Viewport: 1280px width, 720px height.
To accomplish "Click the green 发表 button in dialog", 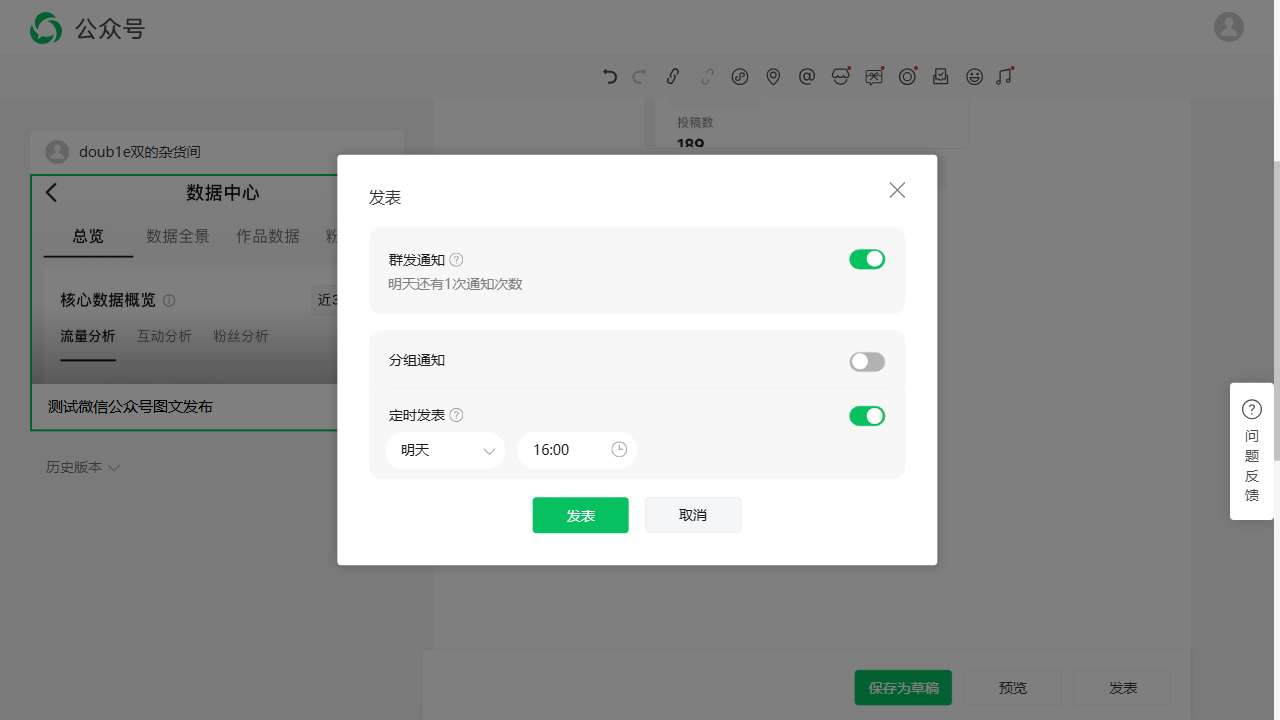I will tap(580, 515).
